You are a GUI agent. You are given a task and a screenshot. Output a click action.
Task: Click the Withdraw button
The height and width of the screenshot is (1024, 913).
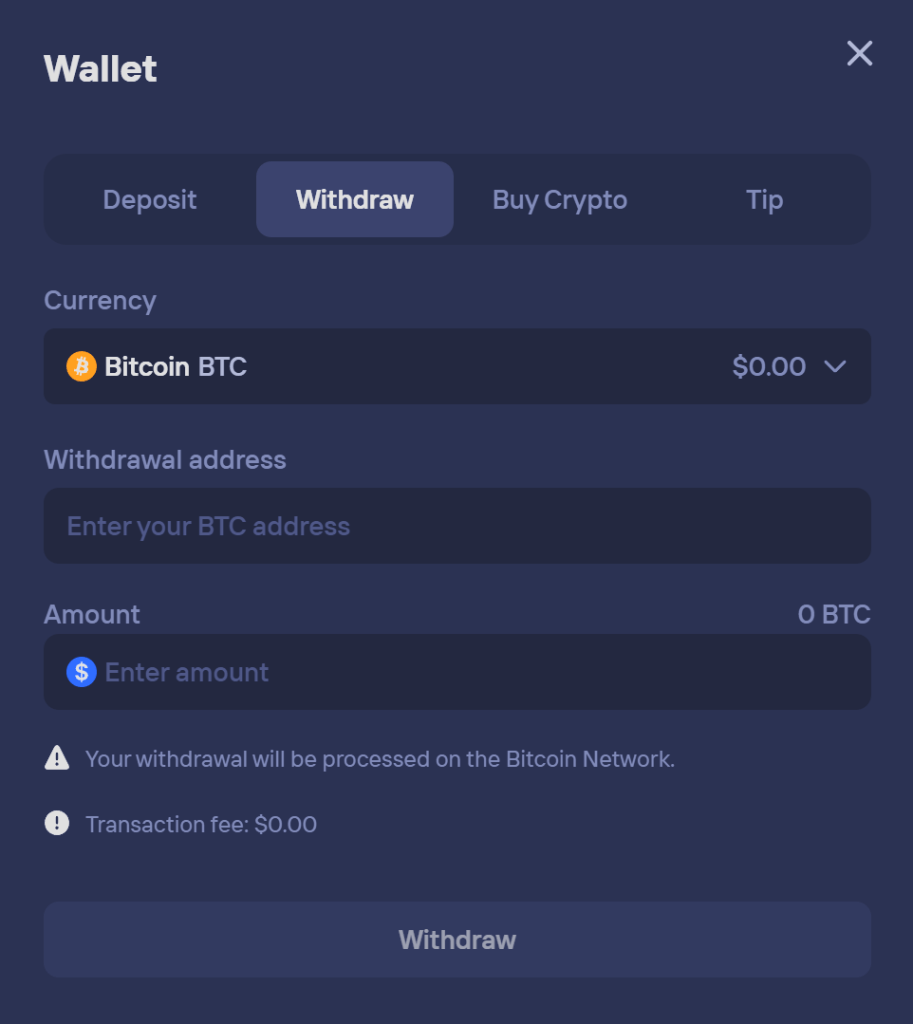click(x=456, y=939)
